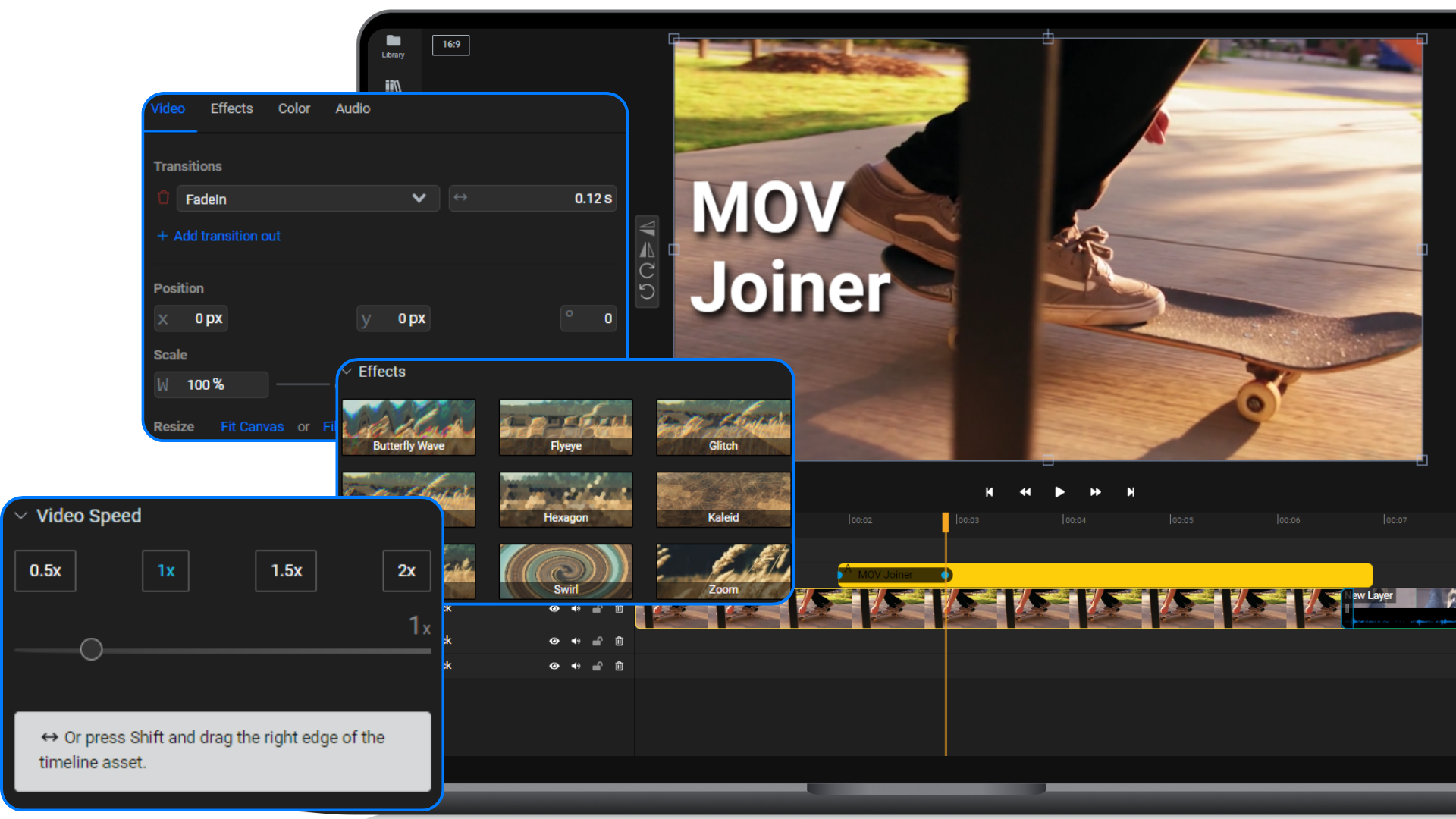The image size is (1456, 819).
Task: Lock the bottom timeline track
Action: click(x=597, y=666)
